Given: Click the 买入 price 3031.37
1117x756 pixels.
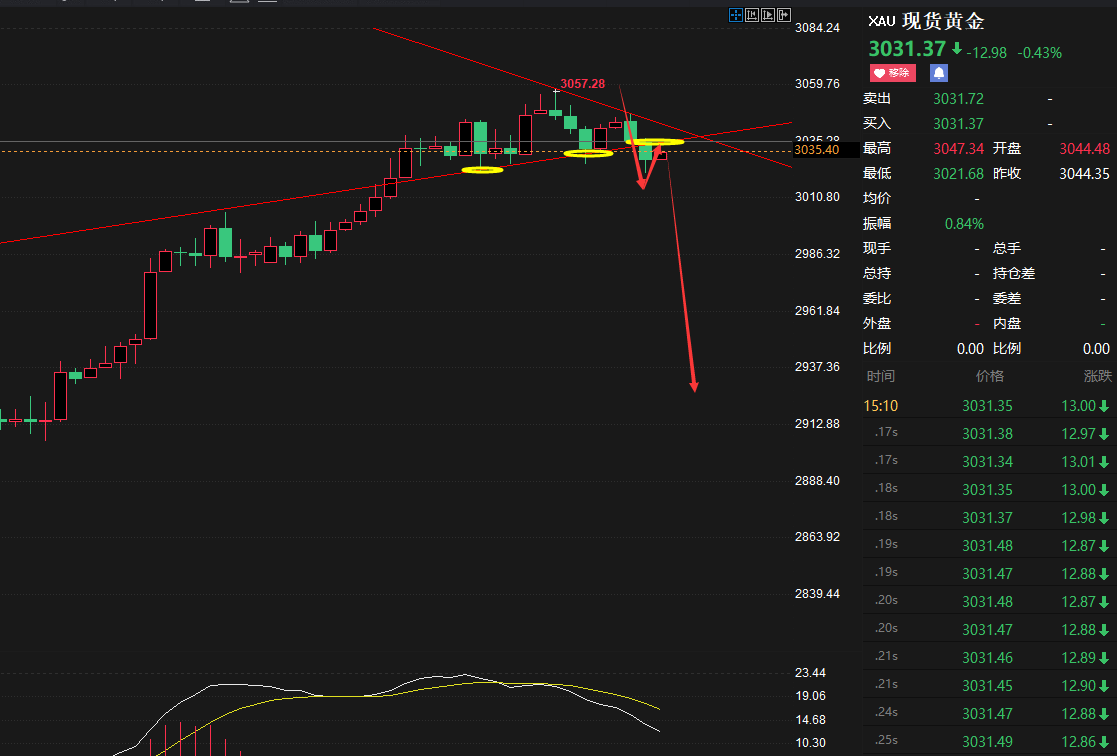Looking at the screenshot, I should pos(958,123).
